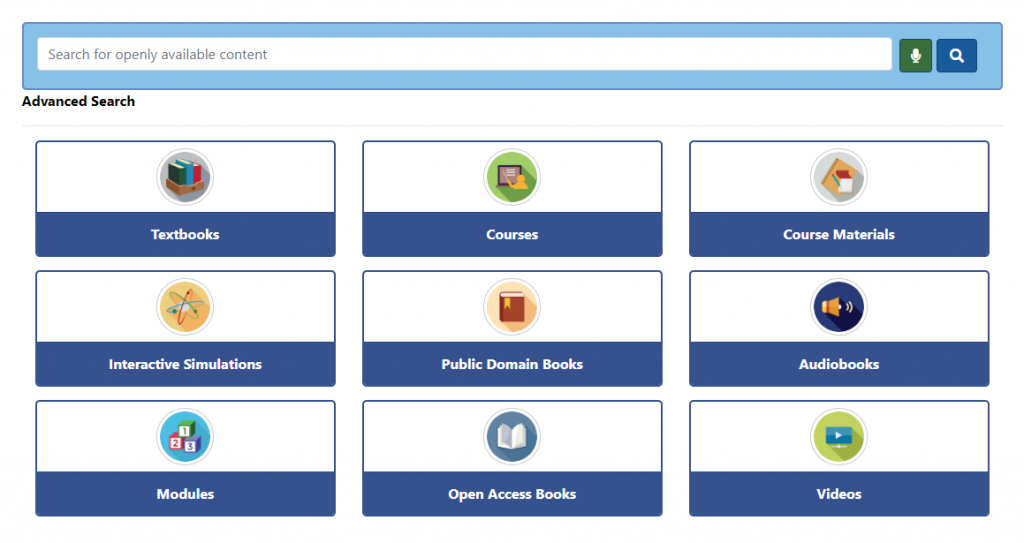Browse the Audiobooks label bar

click(838, 364)
